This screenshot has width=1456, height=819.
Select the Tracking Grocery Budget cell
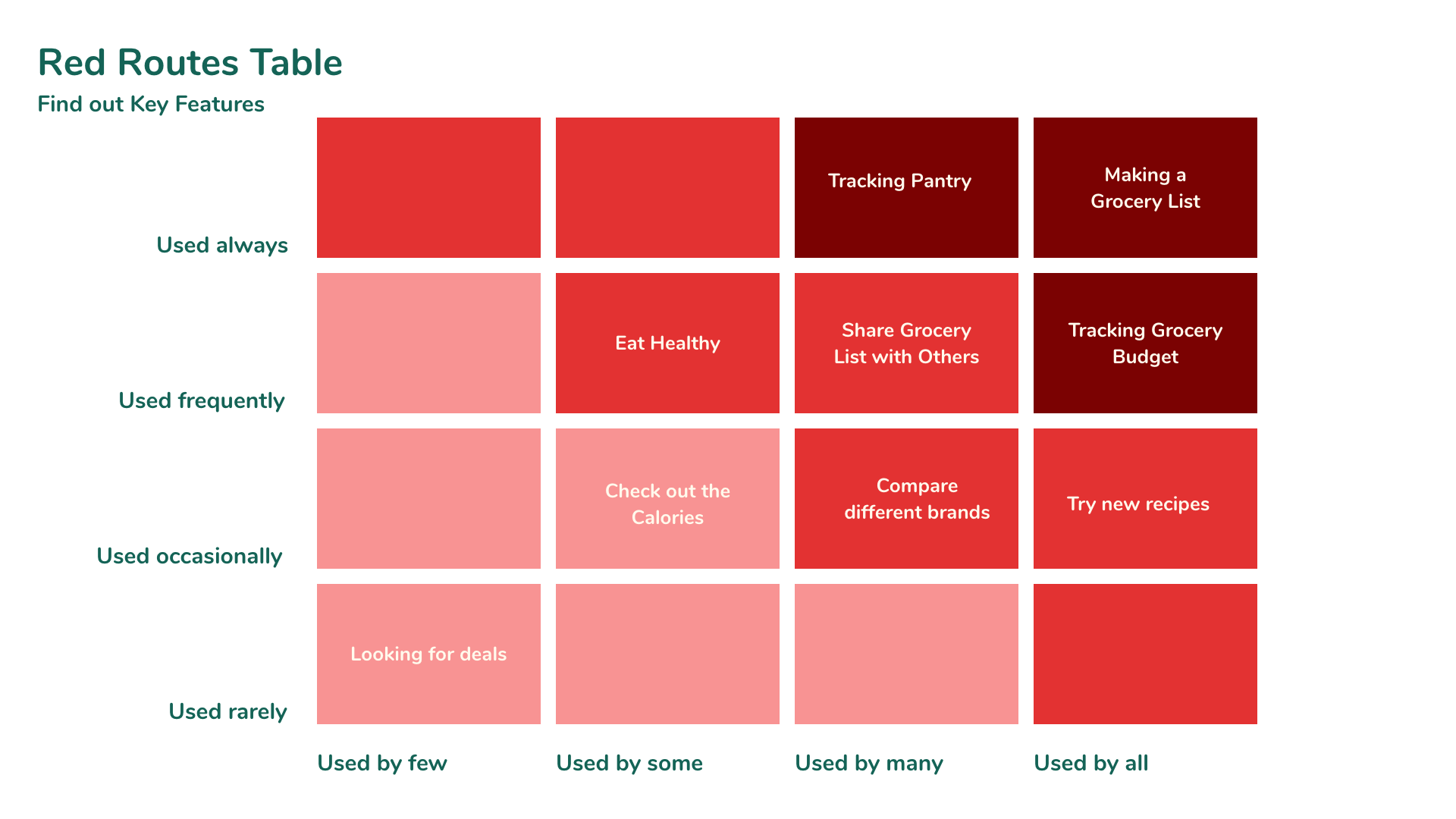pyautogui.click(x=1145, y=343)
